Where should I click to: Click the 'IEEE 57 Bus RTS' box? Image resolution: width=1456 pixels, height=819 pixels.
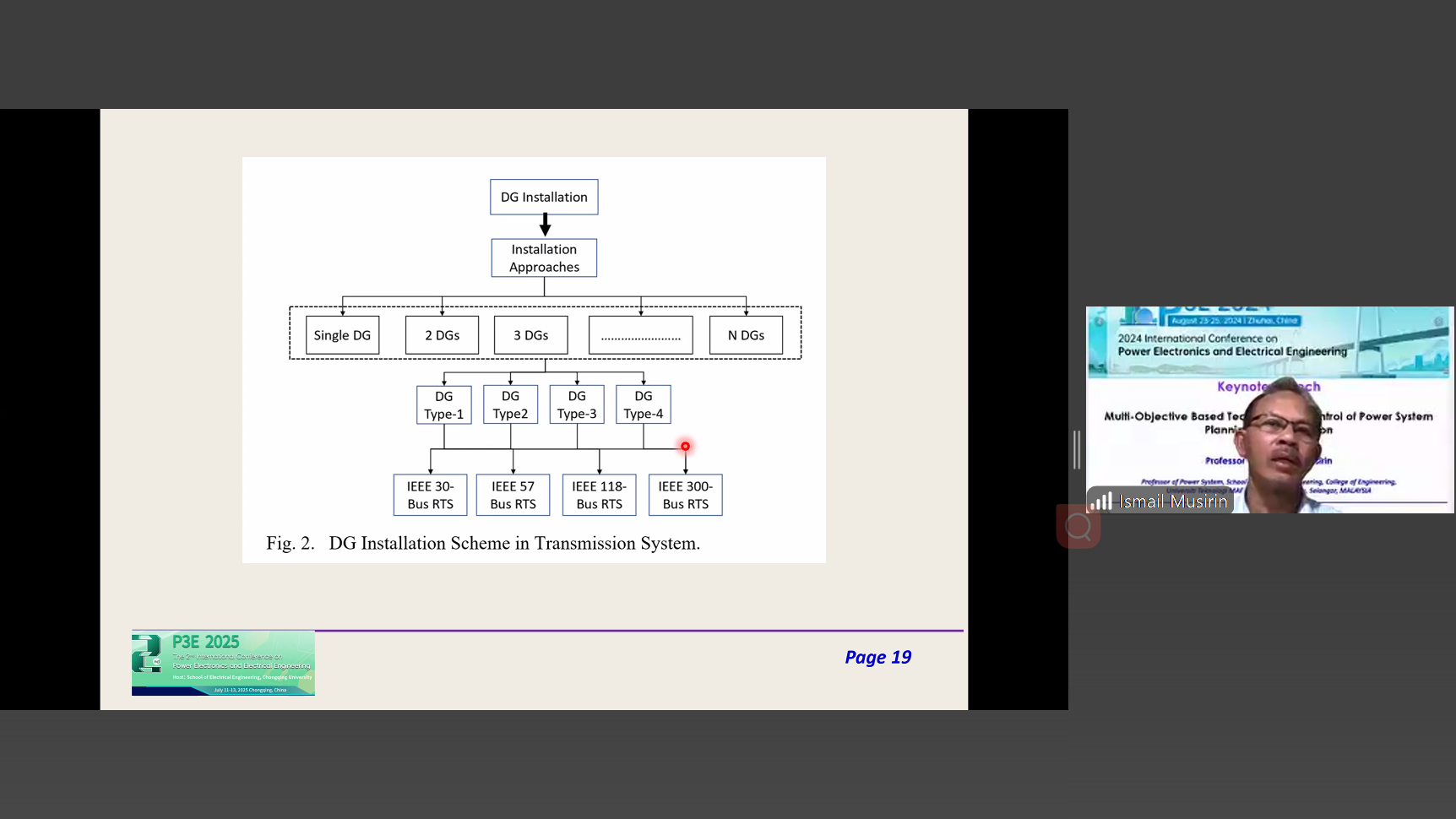point(513,495)
